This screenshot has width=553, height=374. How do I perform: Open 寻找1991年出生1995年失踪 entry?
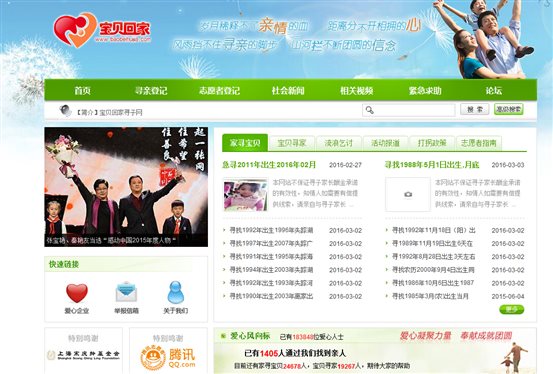271,257
